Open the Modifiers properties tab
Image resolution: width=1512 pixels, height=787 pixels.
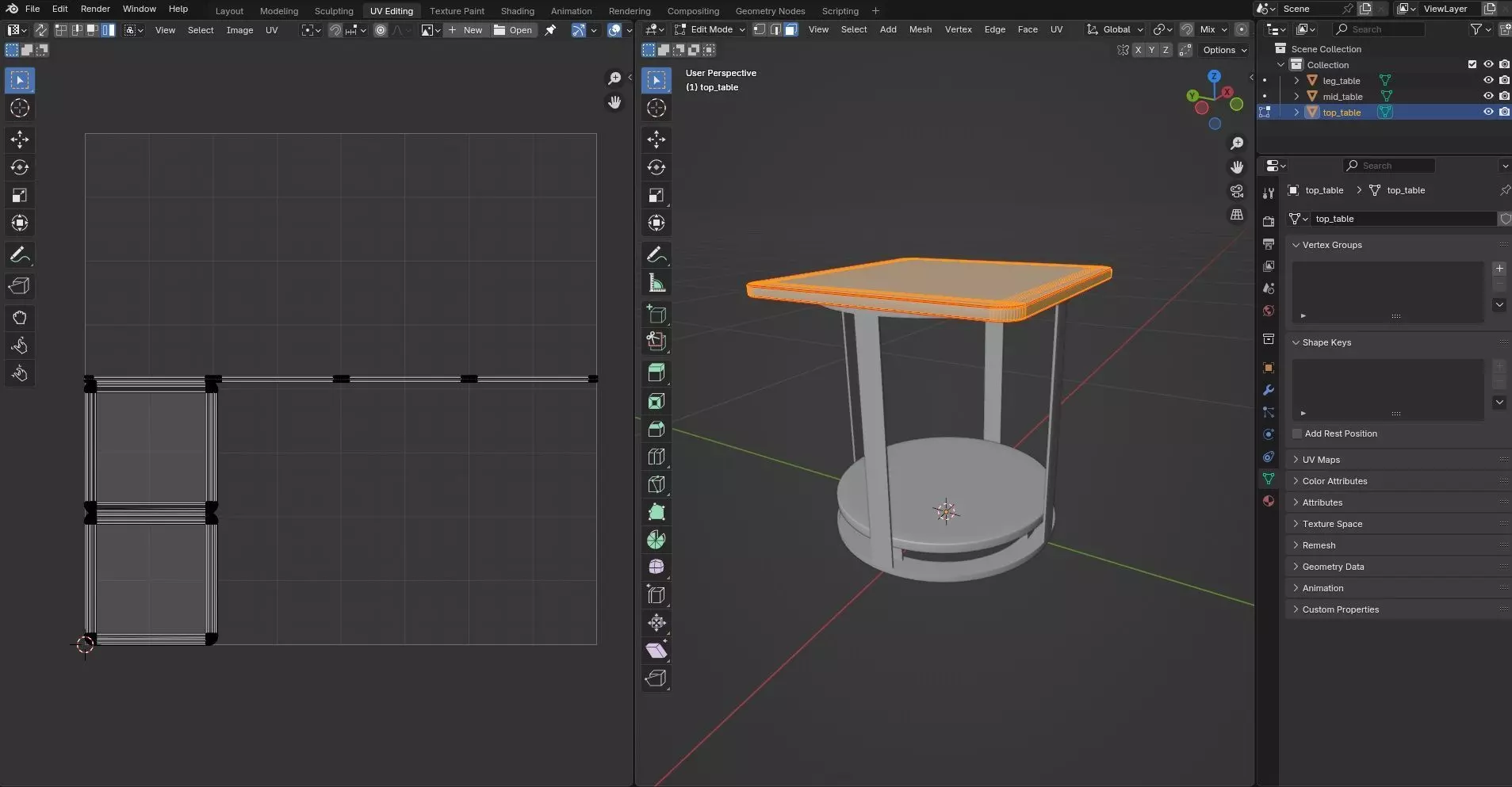point(1269,390)
